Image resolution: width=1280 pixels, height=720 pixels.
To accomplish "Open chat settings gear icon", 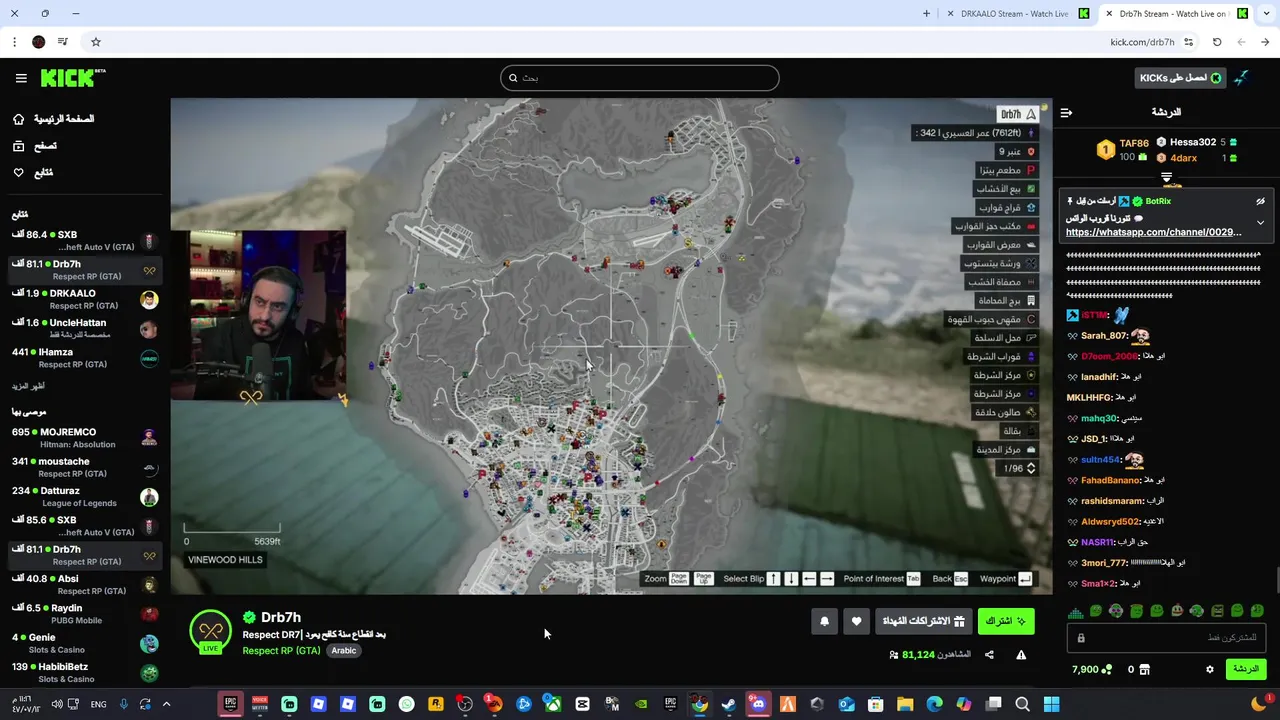I will pyautogui.click(x=1210, y=669).
